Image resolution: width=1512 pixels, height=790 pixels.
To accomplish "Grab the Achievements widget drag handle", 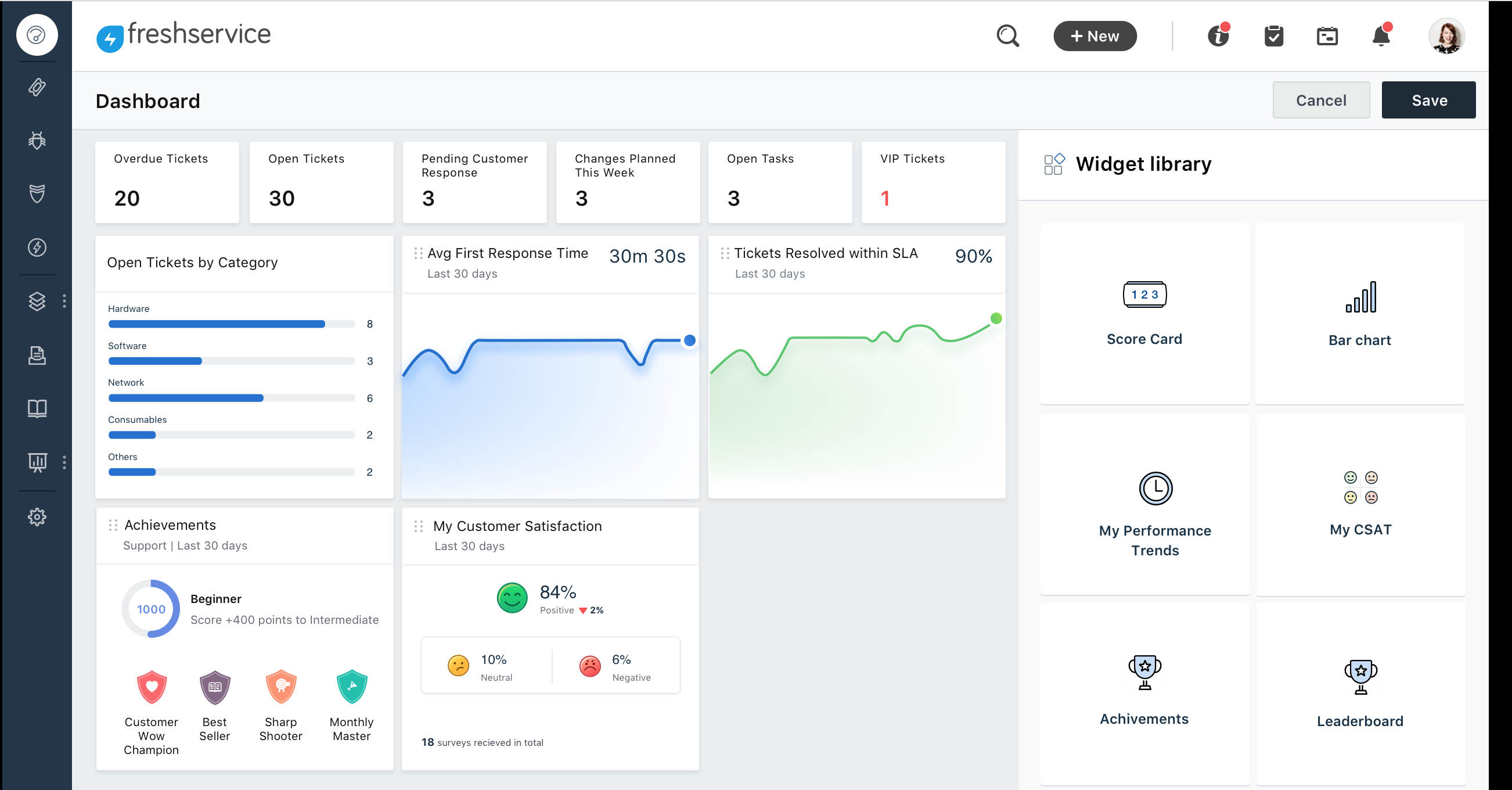I will (113, 525).
